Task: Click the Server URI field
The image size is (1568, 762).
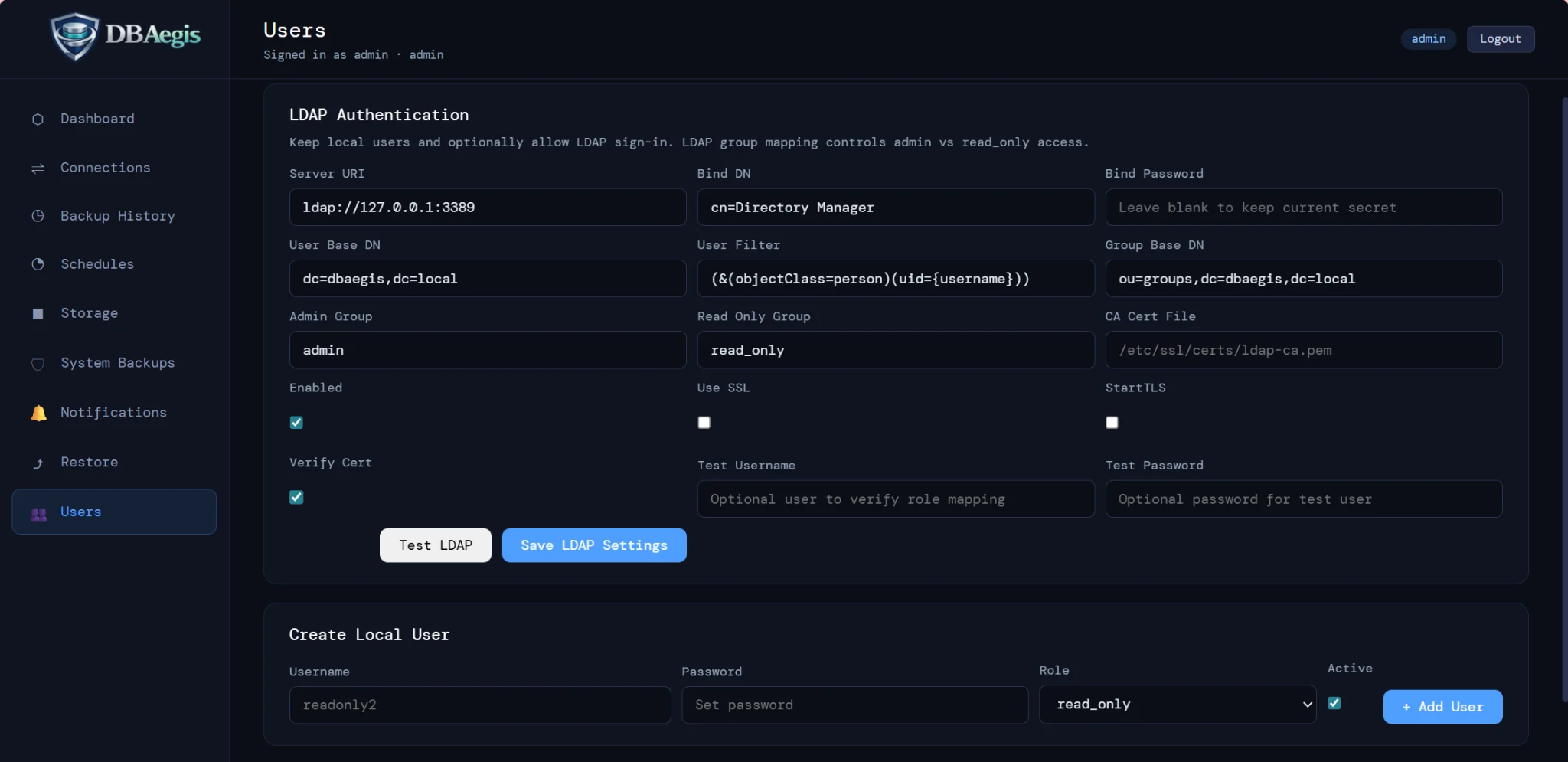Action: coord(488,208)
